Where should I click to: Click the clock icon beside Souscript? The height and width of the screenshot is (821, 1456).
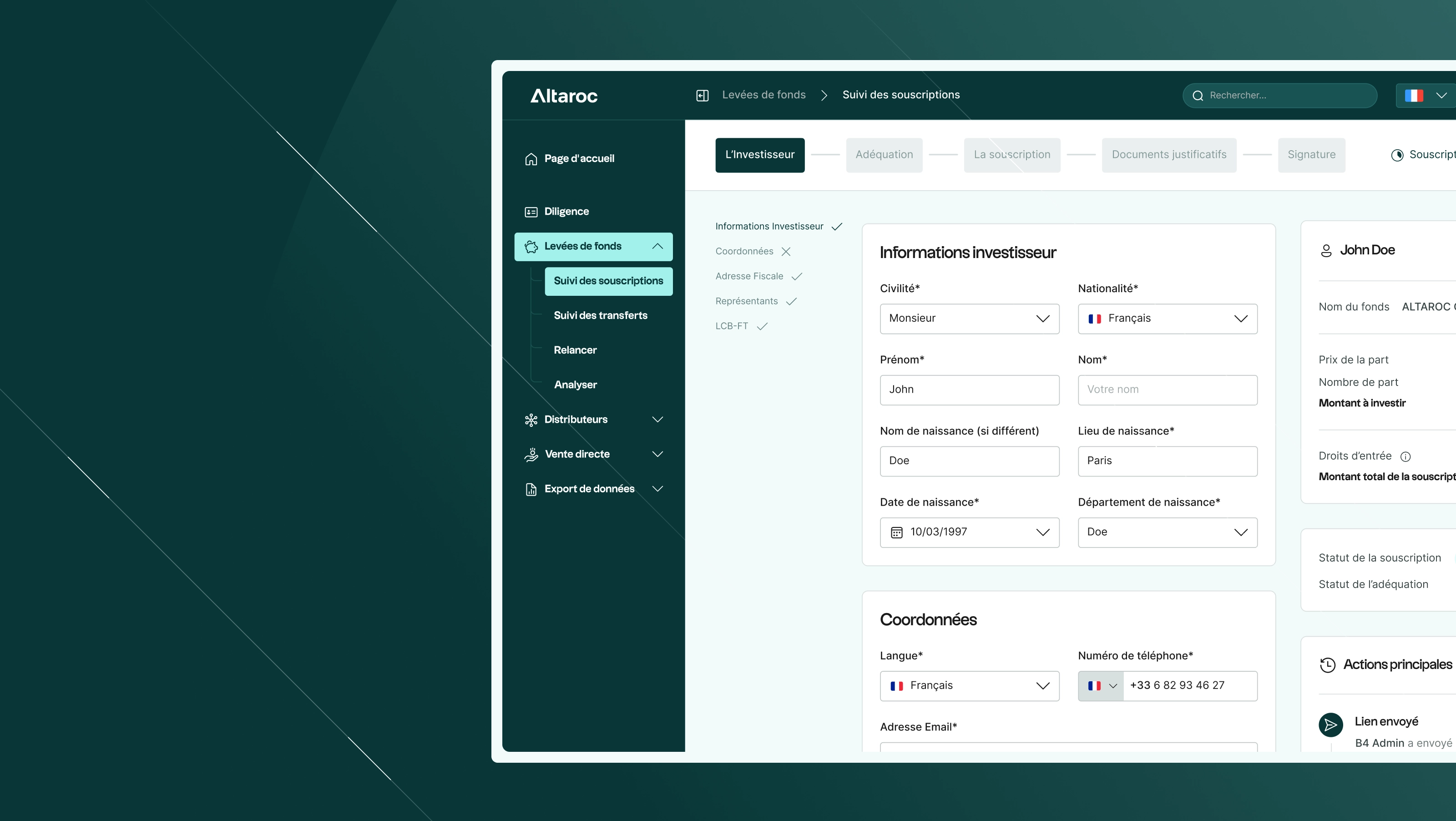point(1397,155)
